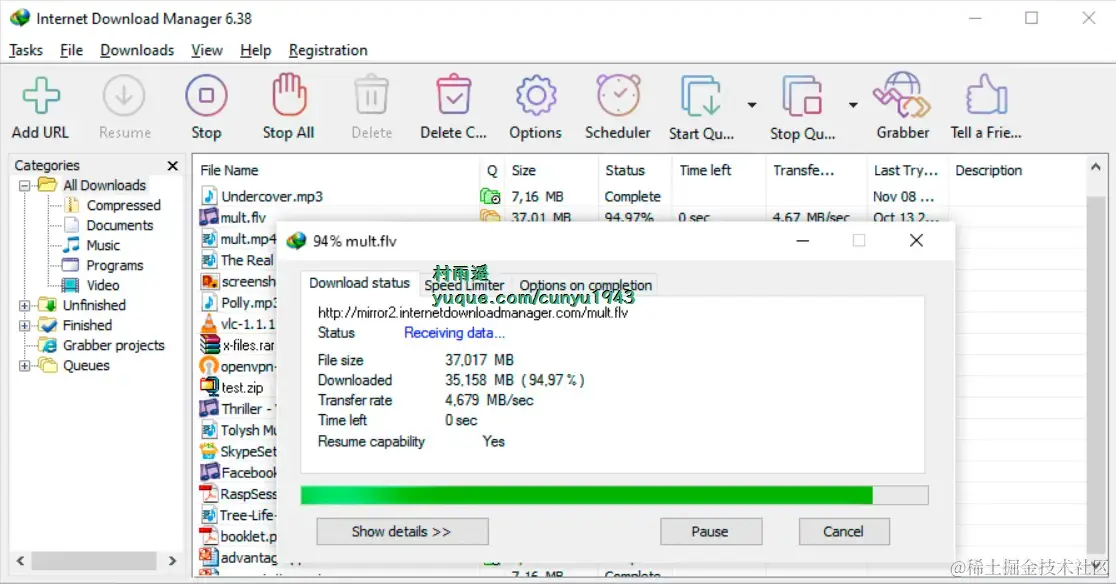1116x584 pixels.
Task: Click the mult.flv file icon
Action: pos(209,216)
